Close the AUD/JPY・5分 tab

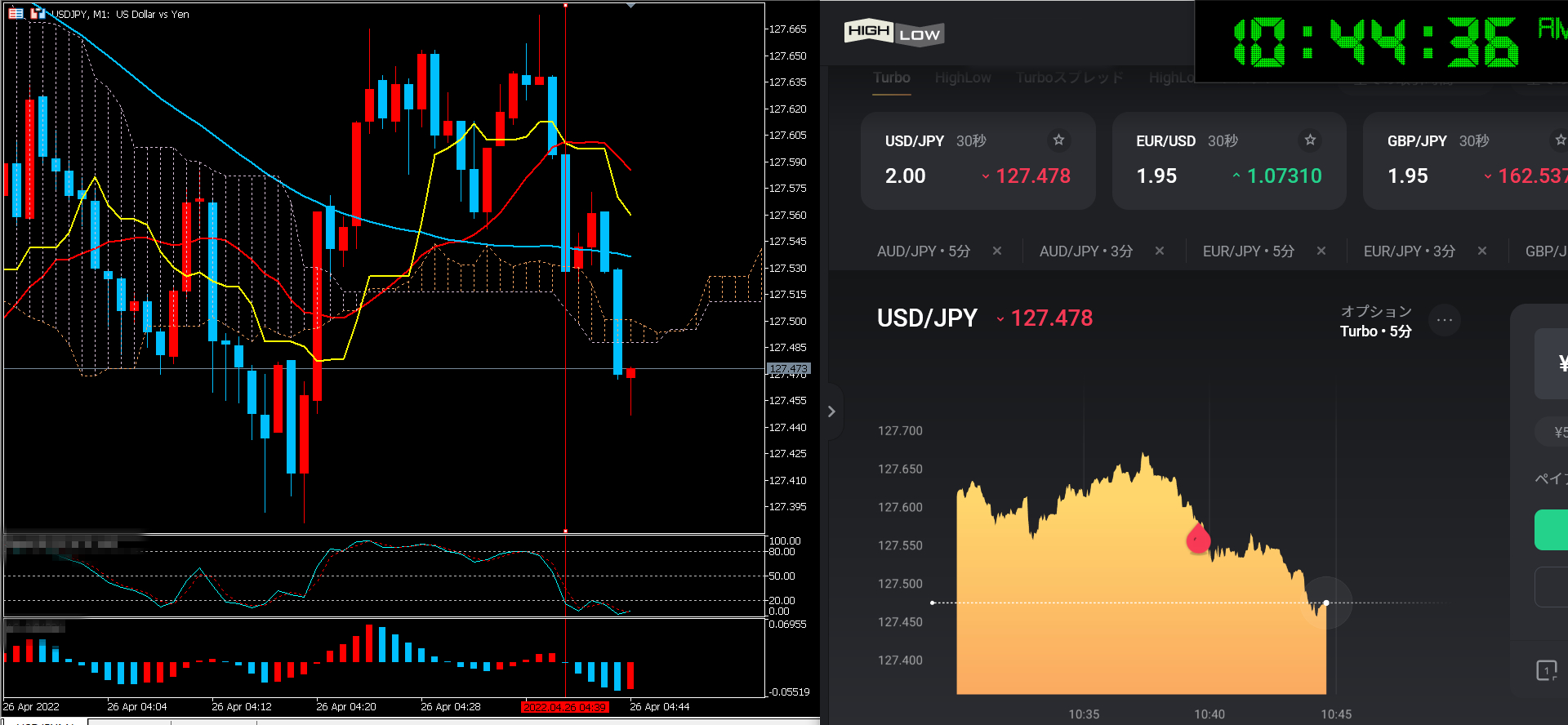tap(997, 251)
